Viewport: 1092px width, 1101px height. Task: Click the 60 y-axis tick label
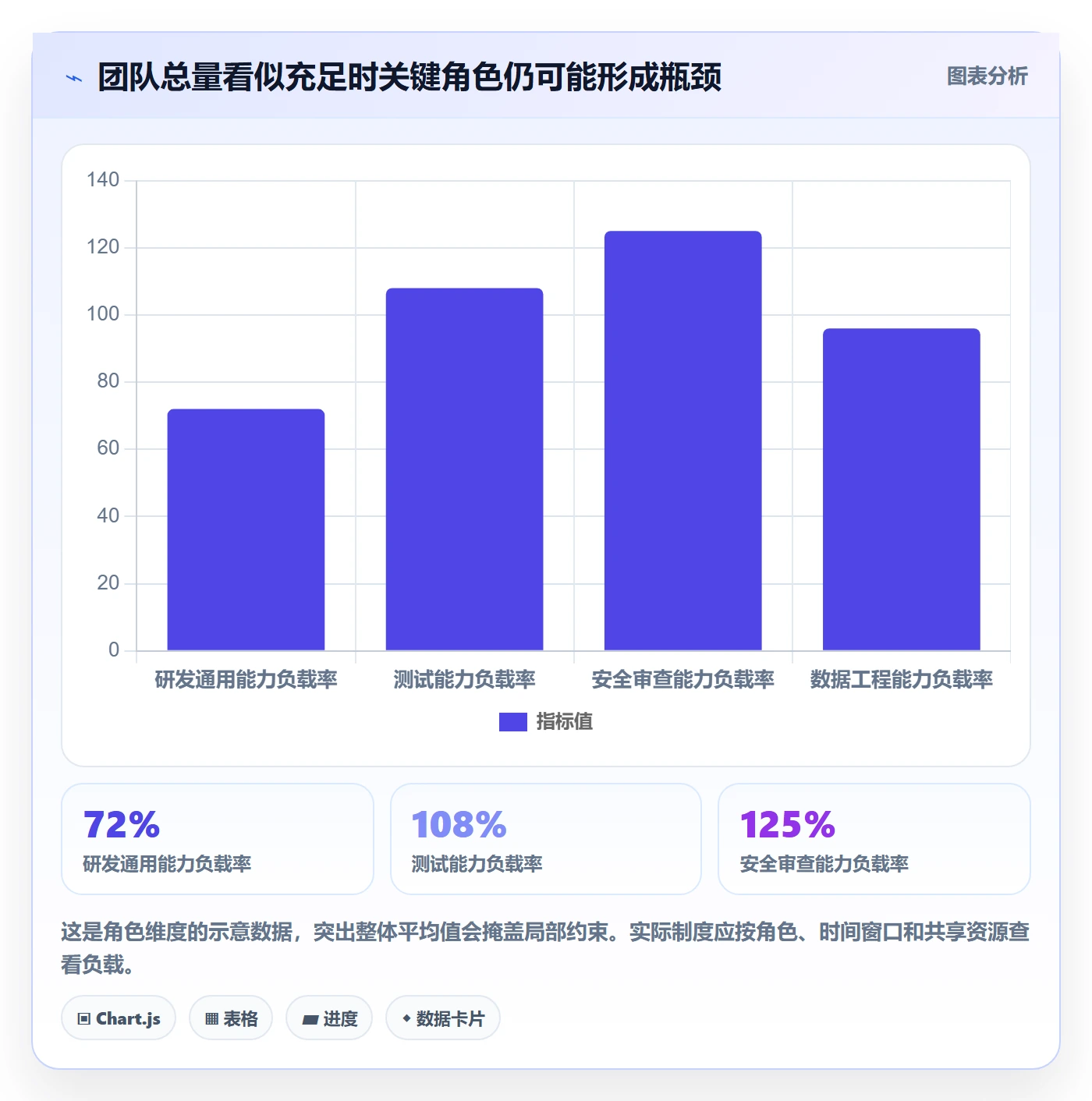coord(108,448)
